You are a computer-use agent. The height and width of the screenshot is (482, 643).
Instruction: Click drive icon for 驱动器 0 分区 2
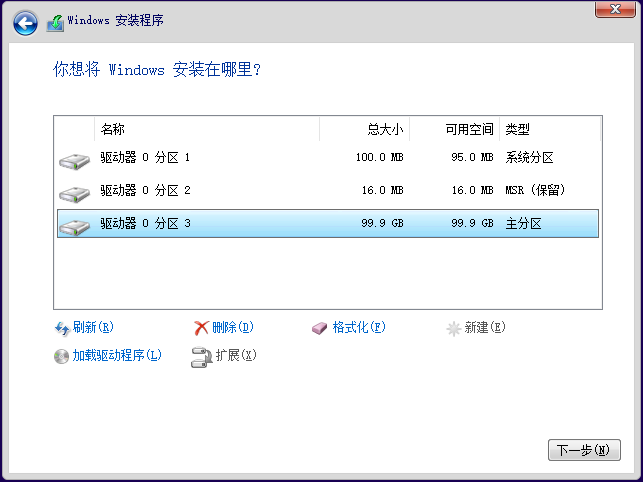[74, 194]
